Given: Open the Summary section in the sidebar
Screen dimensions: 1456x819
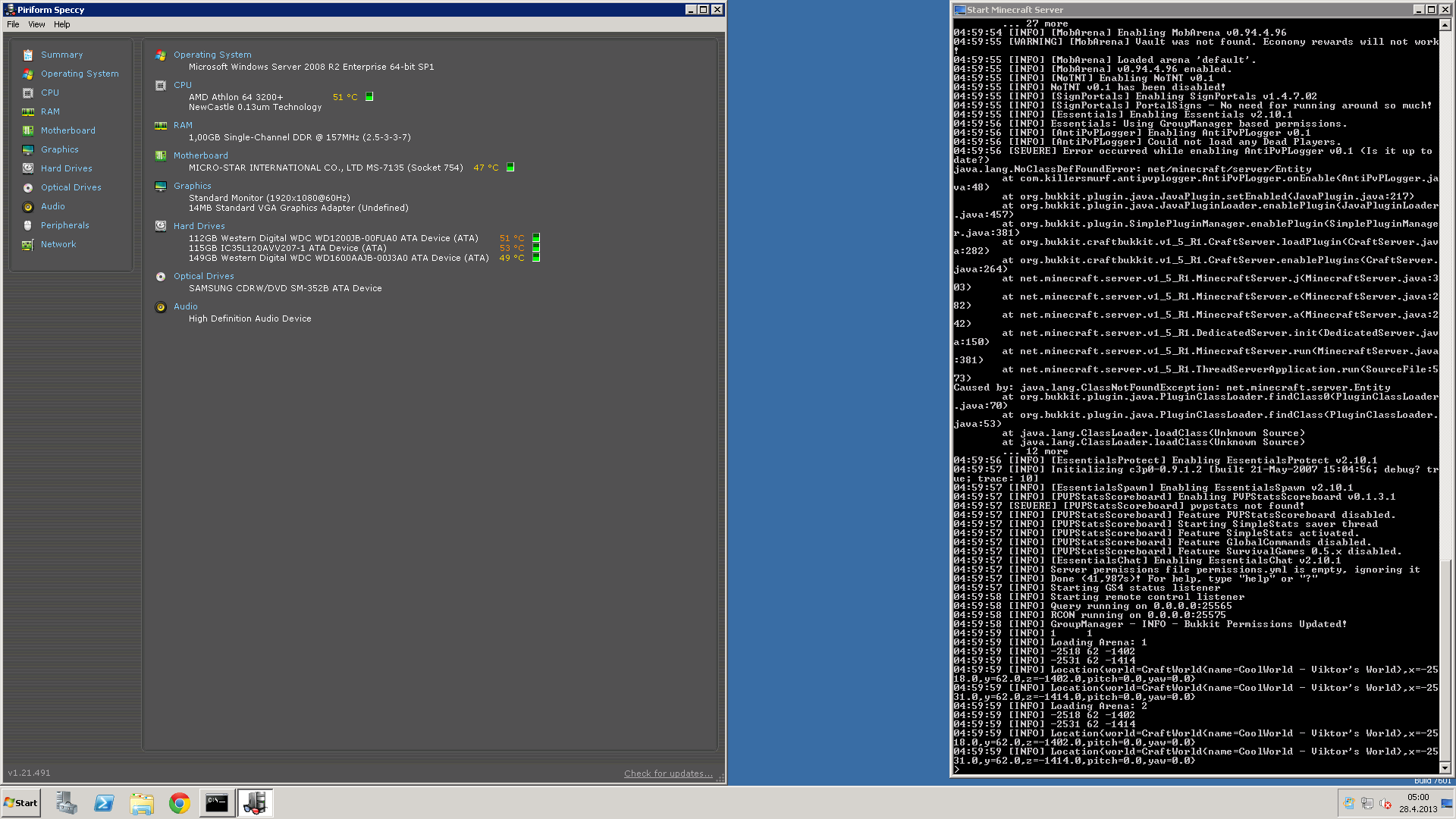Looking at the screenshot, I should pos(61,55).
